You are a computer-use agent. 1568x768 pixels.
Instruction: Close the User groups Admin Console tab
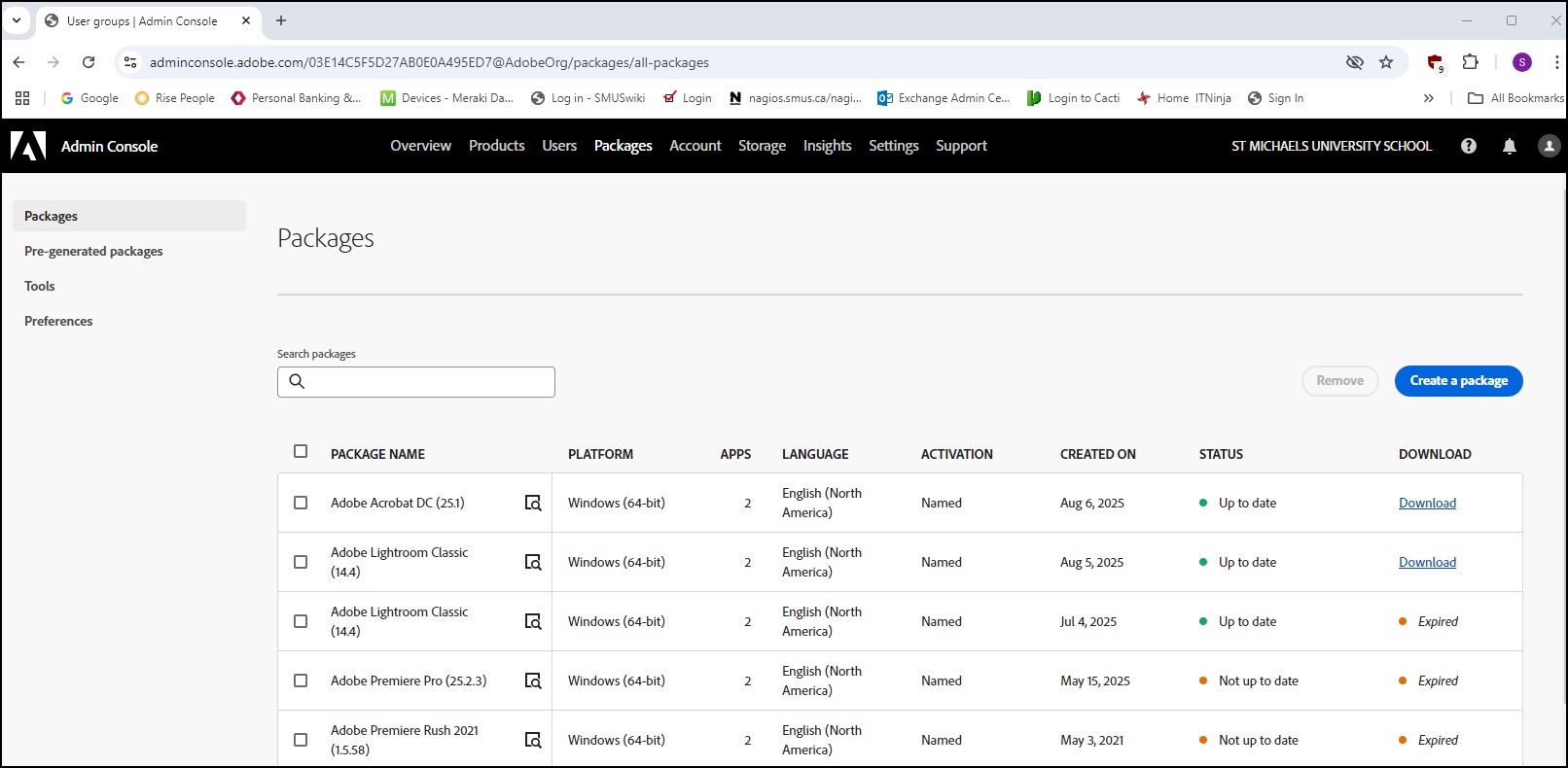[246, 20]
